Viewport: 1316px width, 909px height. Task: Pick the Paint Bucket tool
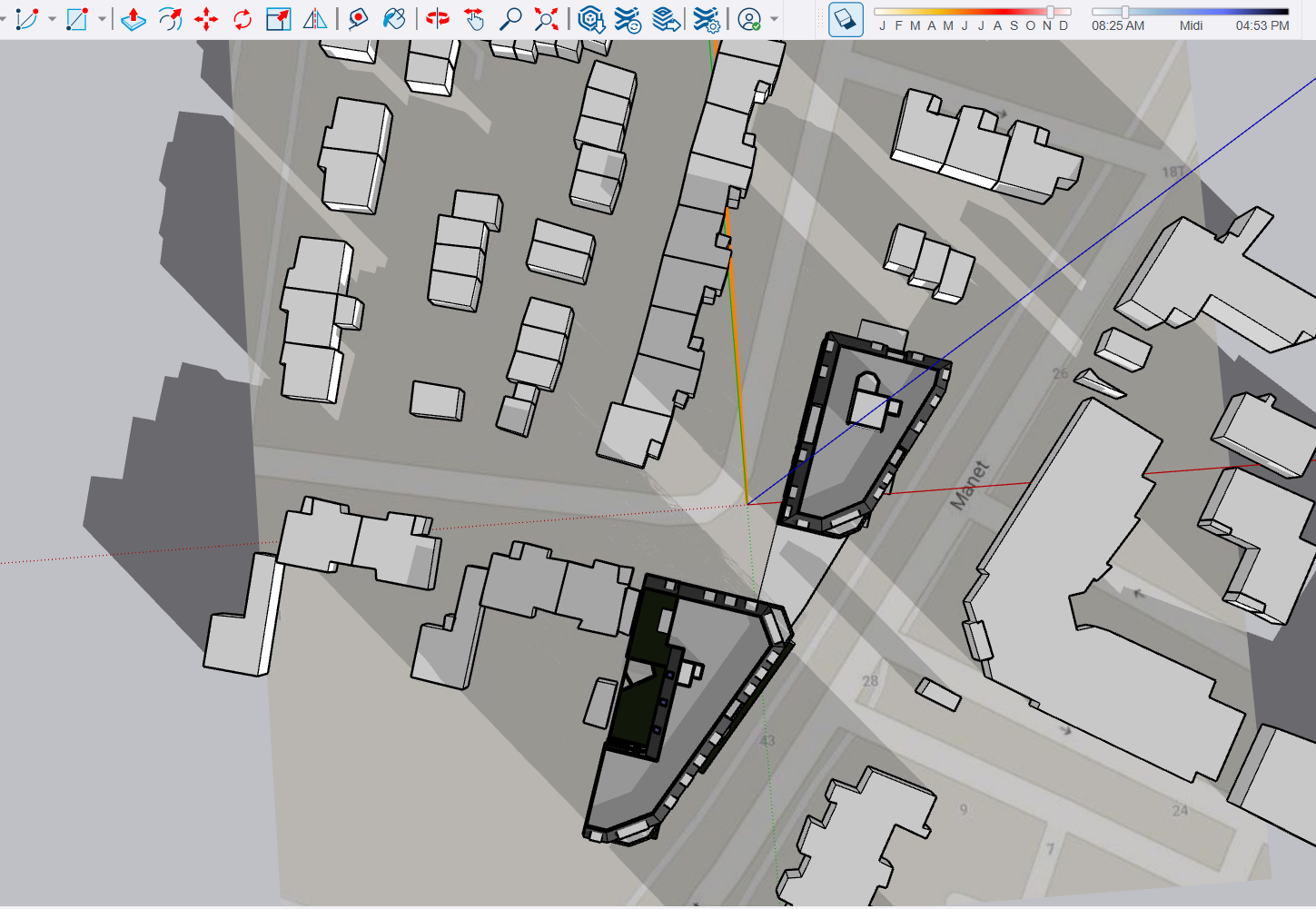point(394,19)
